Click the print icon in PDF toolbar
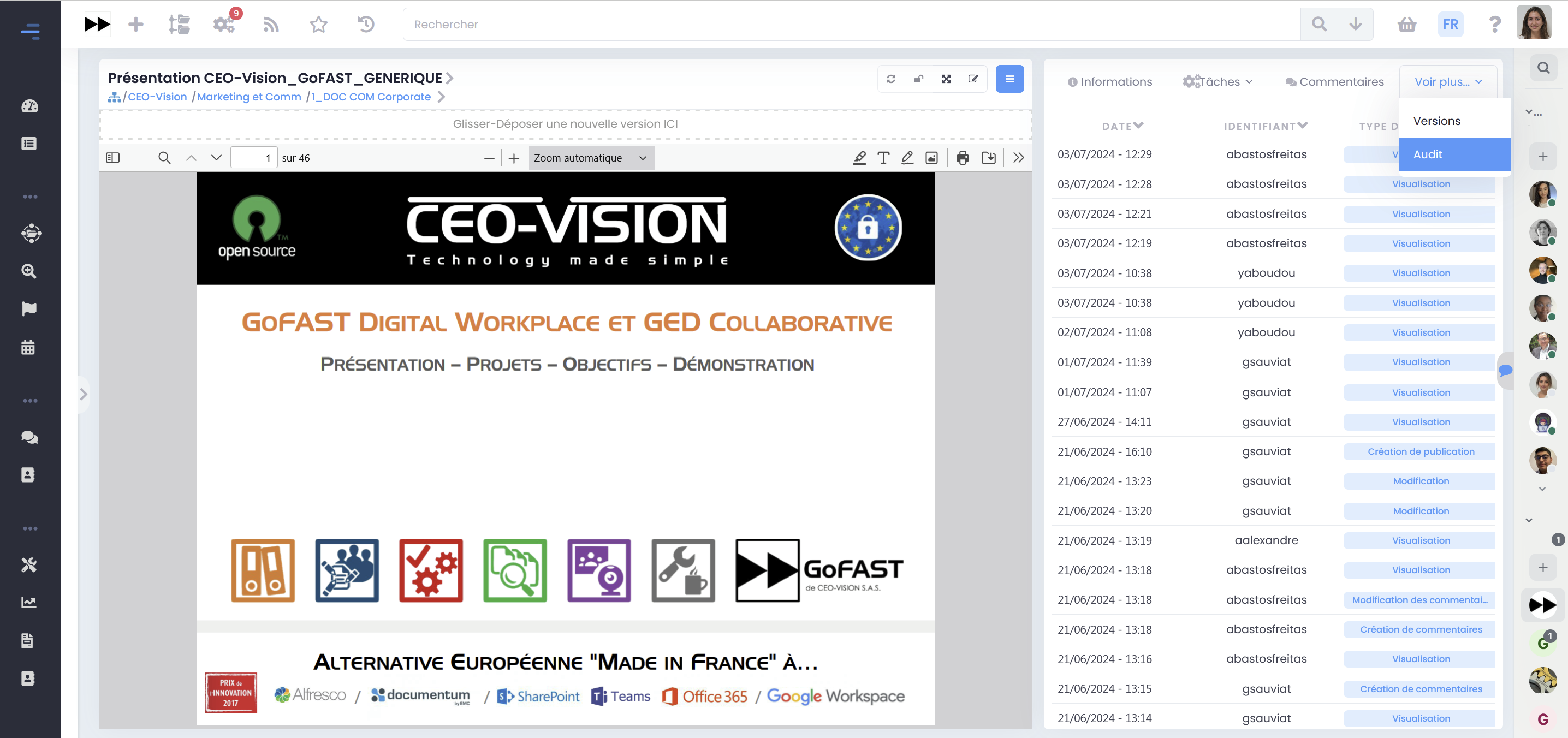 [963, 158]
